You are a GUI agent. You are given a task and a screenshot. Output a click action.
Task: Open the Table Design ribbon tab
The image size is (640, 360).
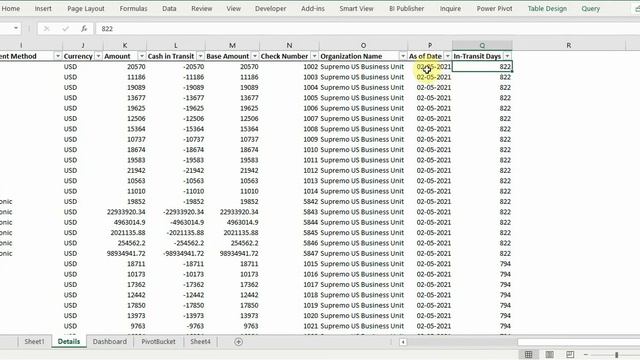click(x=547, y=9)
